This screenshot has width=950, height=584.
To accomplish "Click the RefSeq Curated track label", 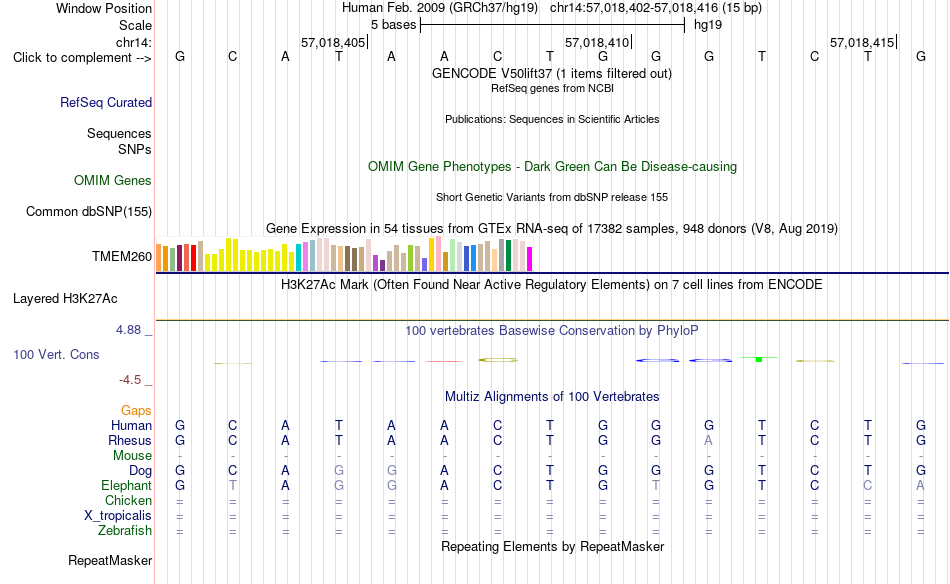I will click(x=106, y=102).
